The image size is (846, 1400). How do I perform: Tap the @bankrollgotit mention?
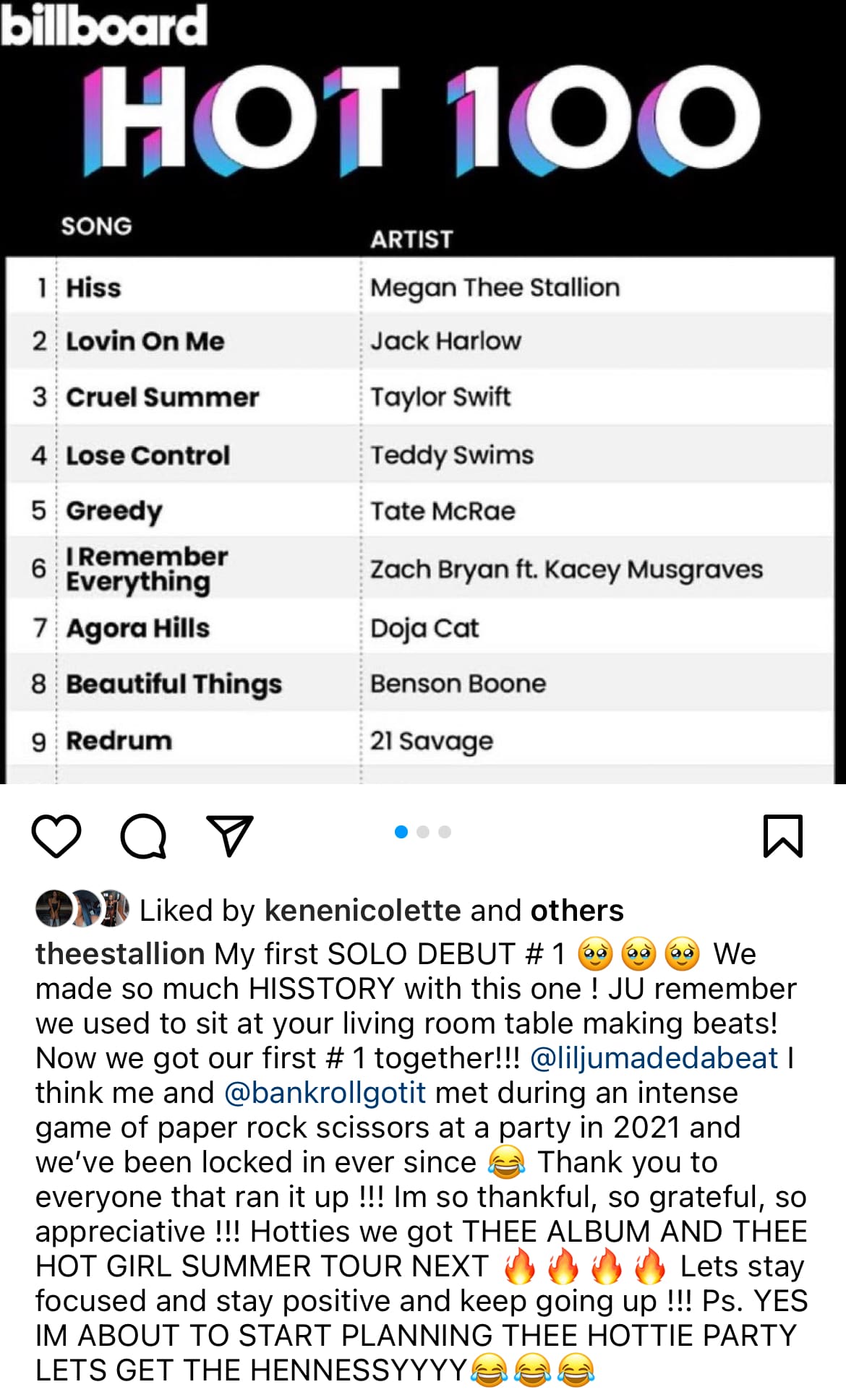pyautogui.click(x=325, y=1092)
